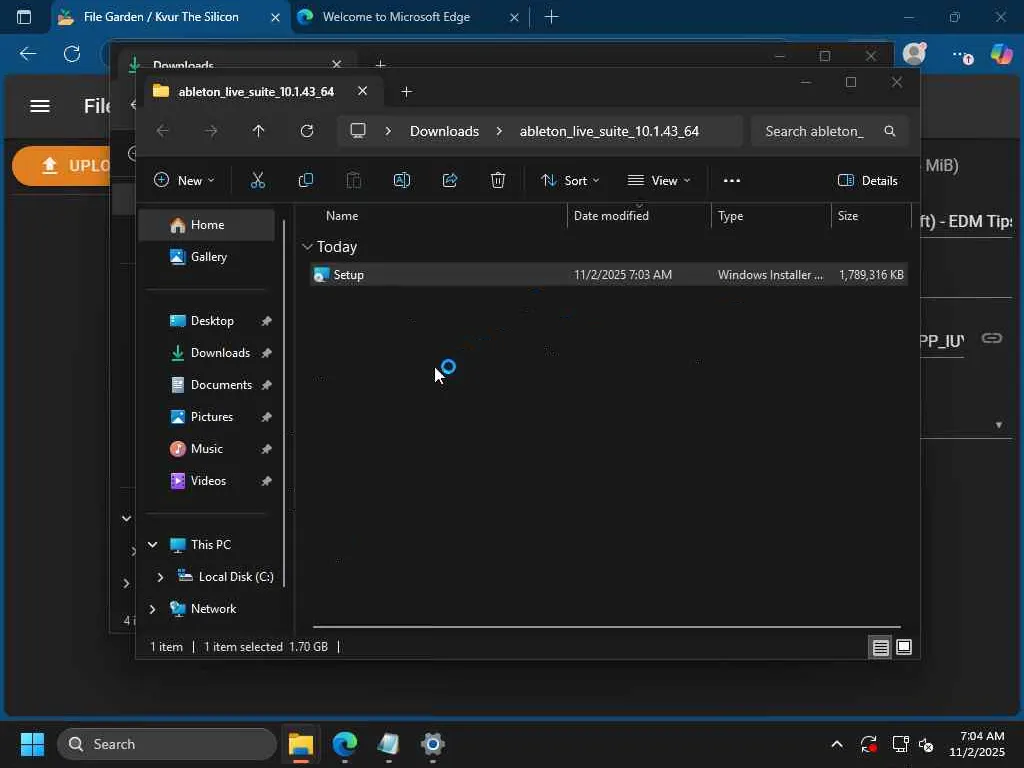
Task: Expand the Local Disk (C:) tree node
Action: pos(160,577)
